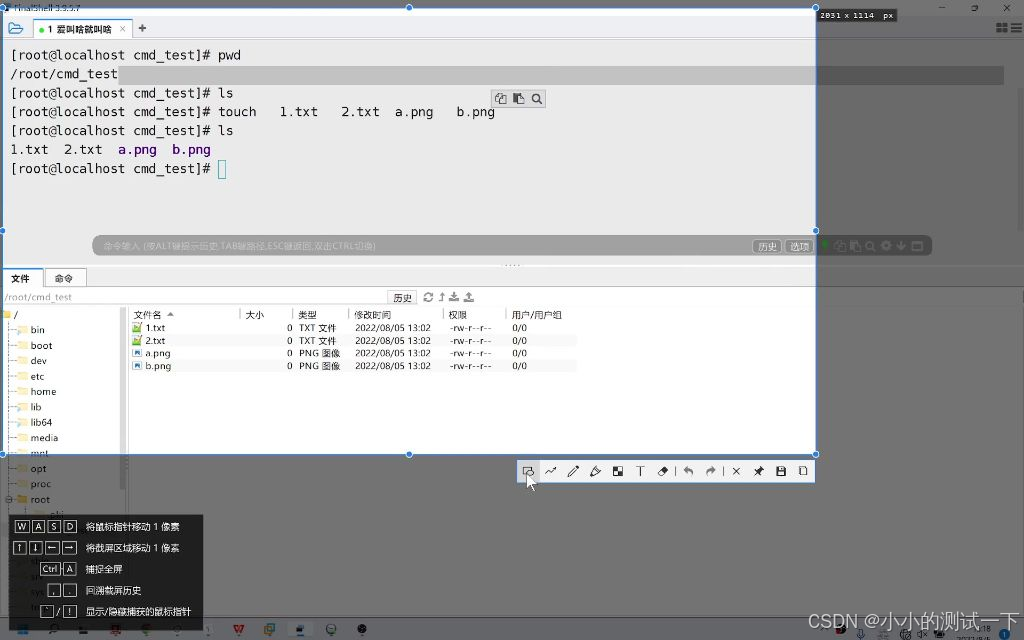Choose the highlighter annotation tool
Viewport: 1024px width, 640px height.
tap(595, 471)
